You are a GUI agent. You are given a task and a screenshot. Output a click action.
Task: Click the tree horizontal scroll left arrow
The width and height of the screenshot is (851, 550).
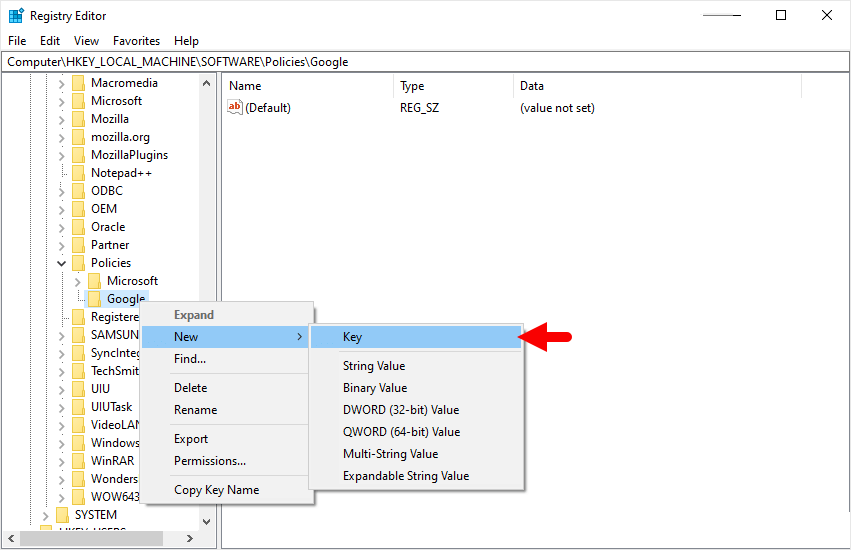tap(11, 539)
